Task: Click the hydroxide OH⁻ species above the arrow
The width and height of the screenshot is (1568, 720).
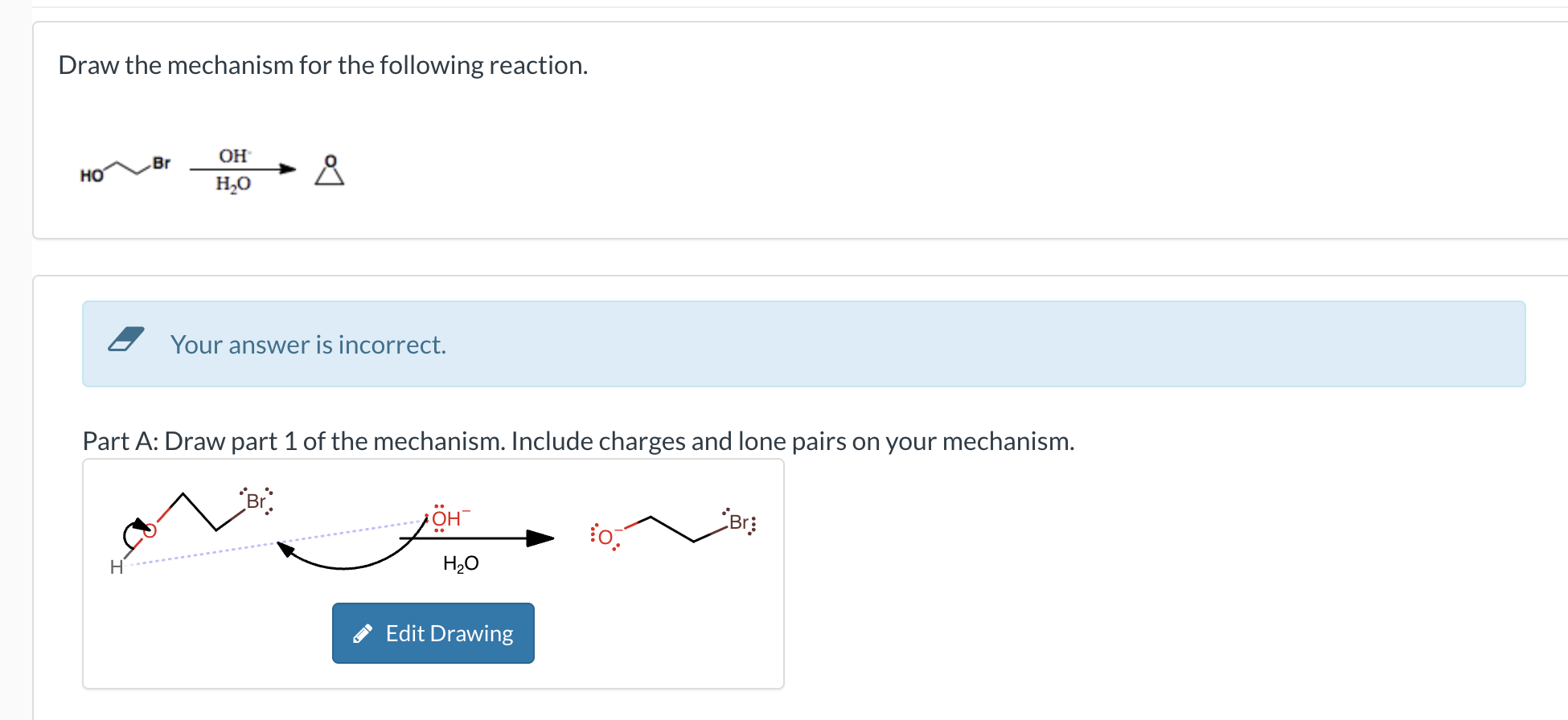Action: pos(445,518)
